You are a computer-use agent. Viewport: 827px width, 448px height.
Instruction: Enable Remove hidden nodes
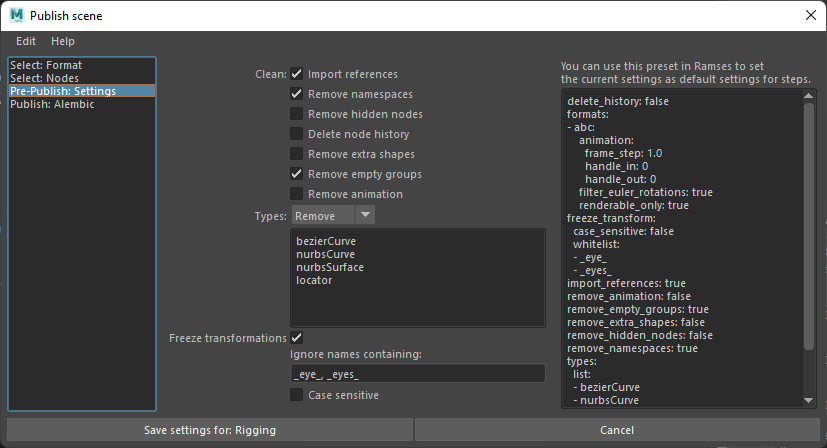[x=297, y=114]
